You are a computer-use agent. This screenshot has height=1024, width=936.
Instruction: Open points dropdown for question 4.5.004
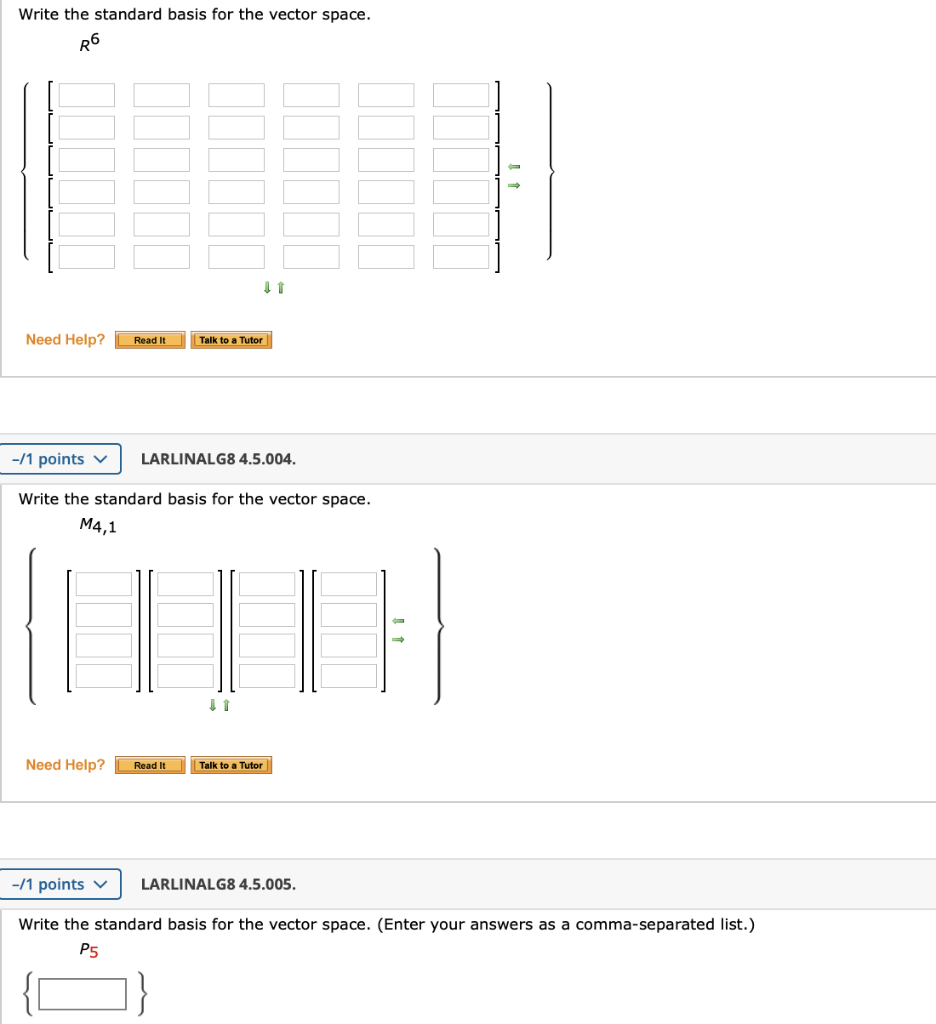coord(60,459)
